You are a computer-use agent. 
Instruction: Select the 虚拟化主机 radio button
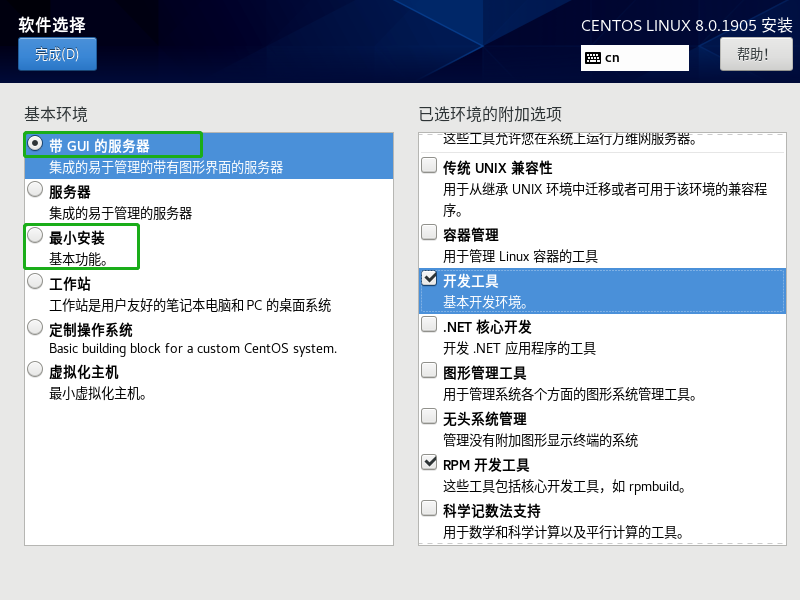coord(35,369)
